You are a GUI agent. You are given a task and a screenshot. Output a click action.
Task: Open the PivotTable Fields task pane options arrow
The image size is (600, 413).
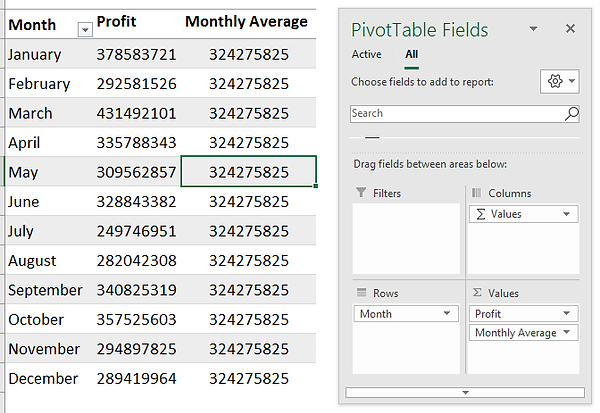(533, 29)
